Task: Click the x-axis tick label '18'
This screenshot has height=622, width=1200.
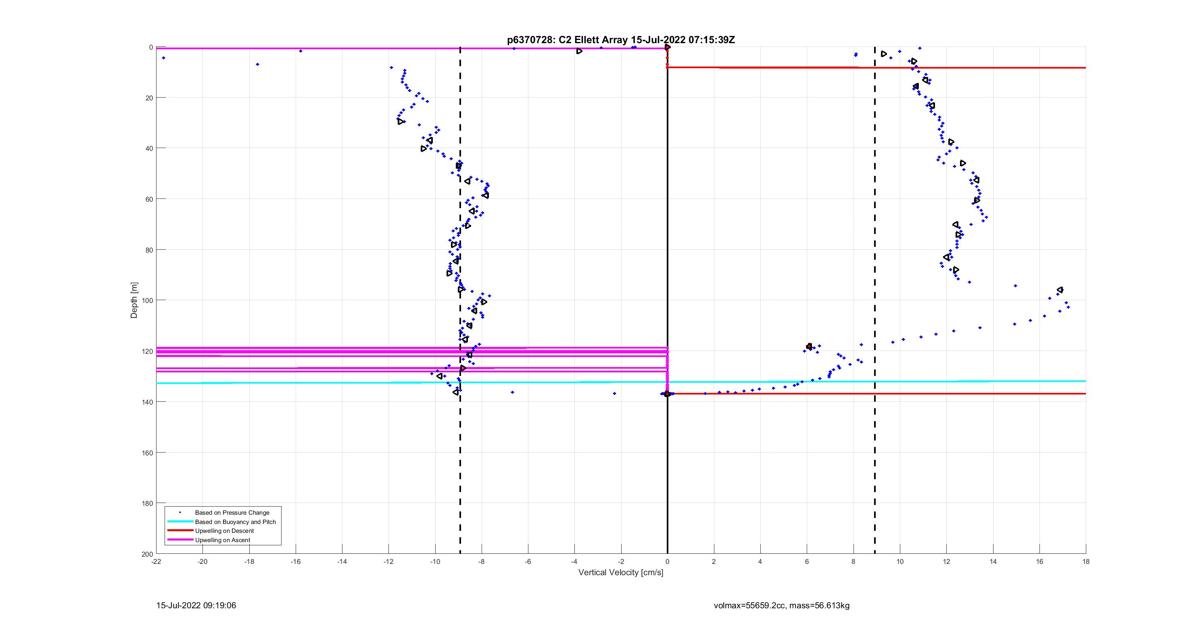Action: [x=1085, y=562]
